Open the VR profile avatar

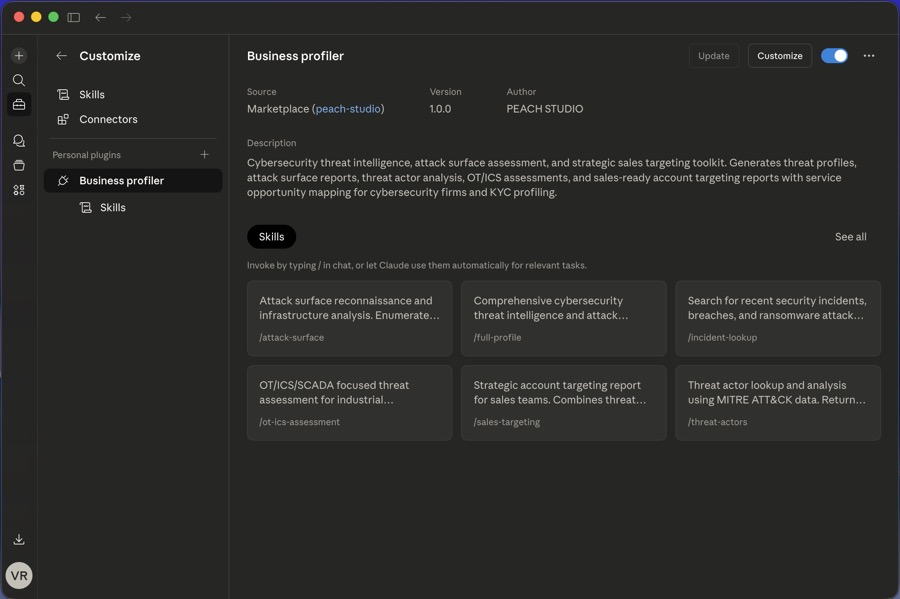(x=18, y=575)
